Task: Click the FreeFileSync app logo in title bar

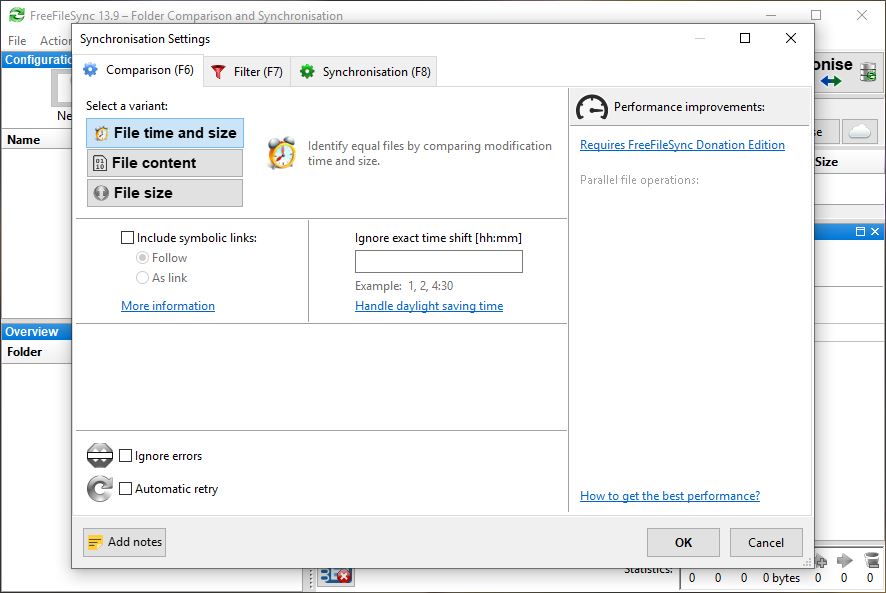Action: tap(16, 15)
